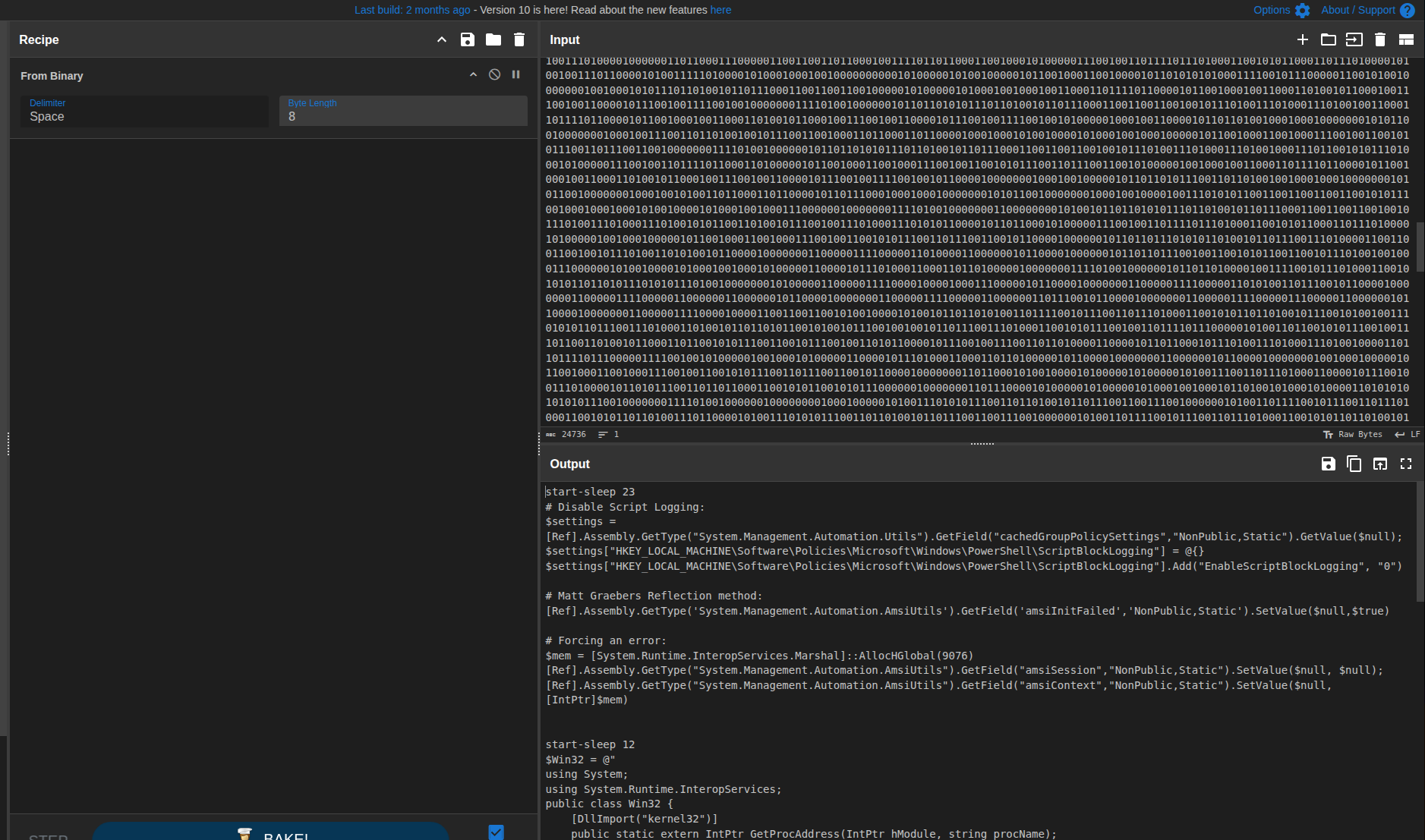Add a new input tab
Viewport: 1425px width, 840px height.
(1303, 39)
